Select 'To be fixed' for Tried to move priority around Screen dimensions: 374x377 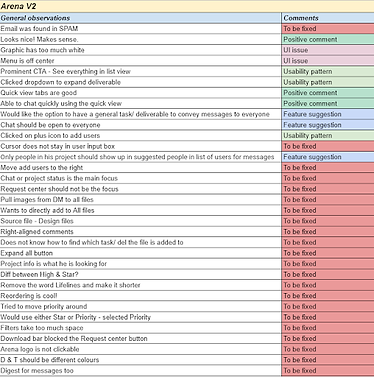click(328, 306)
